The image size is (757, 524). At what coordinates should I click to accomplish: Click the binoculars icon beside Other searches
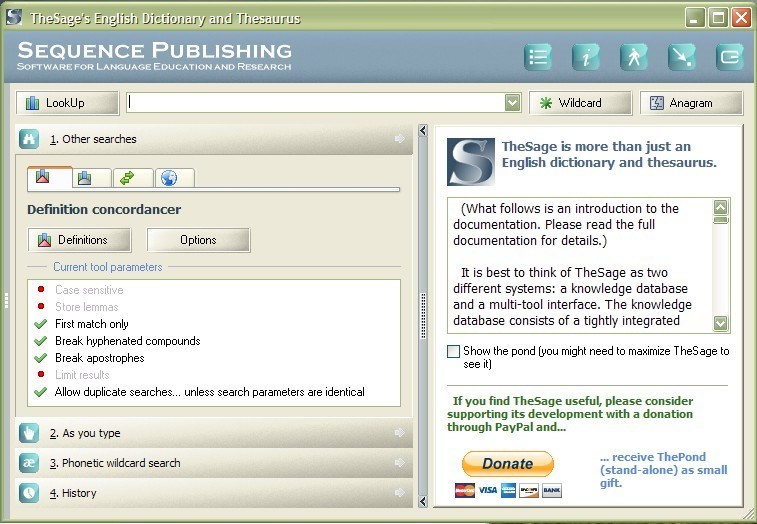[x=29, y=139]
